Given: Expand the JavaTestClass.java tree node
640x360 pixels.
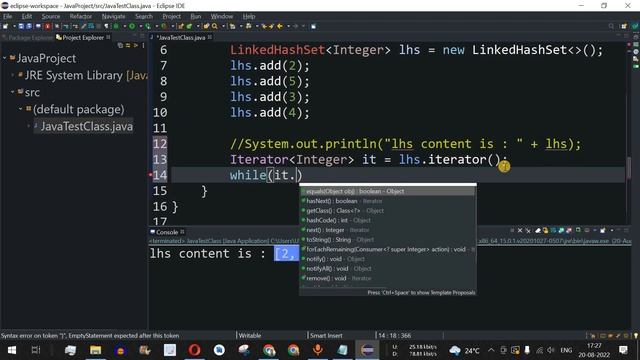Looking at the screenshot, I should point(29,126).
